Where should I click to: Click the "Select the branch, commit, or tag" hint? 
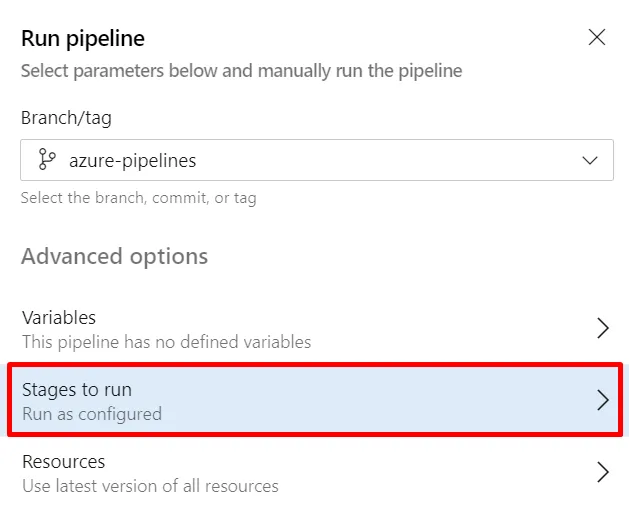point(138,198)
